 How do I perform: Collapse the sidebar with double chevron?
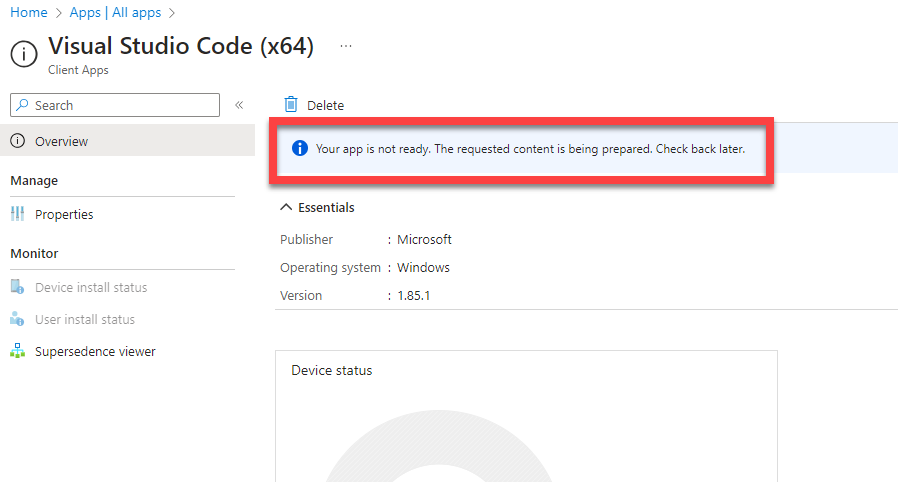(239, 105)
